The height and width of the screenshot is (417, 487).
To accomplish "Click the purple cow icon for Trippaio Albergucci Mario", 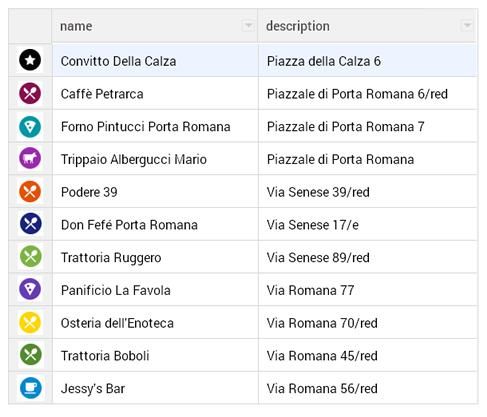I will [30, 158].
